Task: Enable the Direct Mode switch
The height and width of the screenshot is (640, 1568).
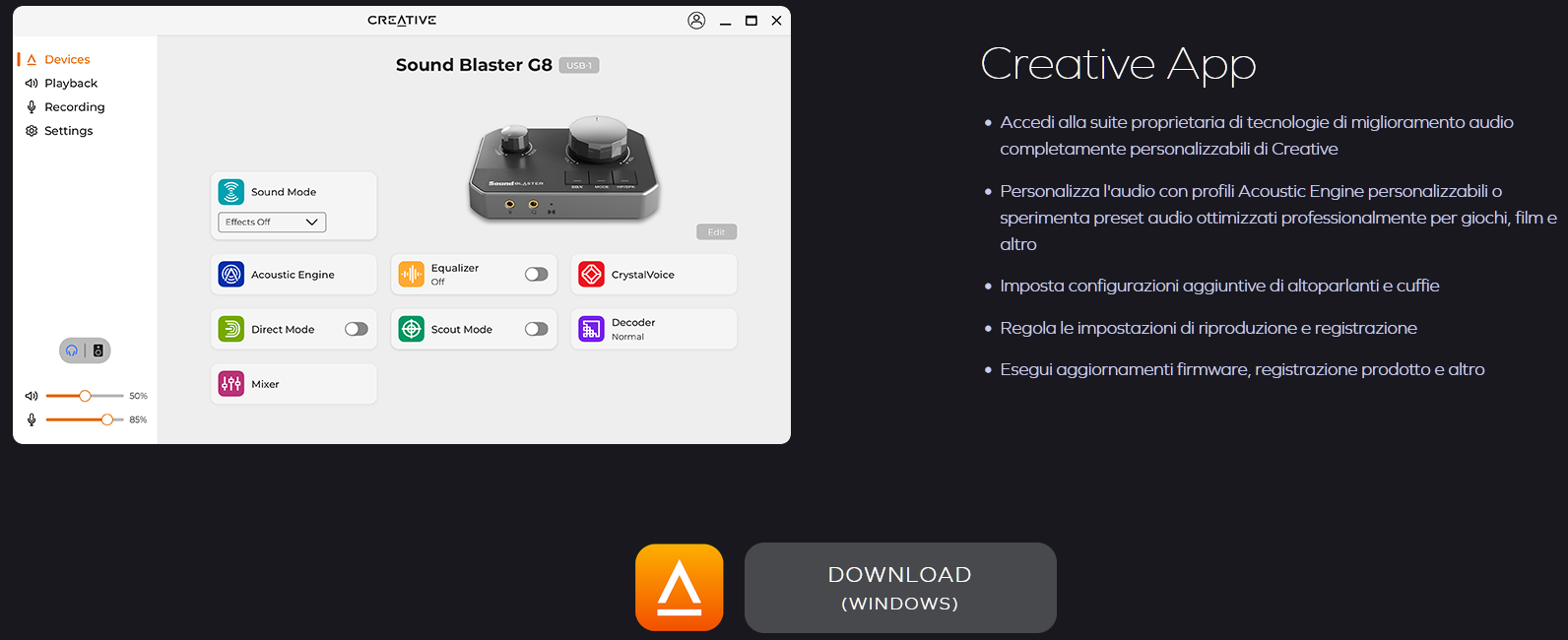Action: pyautogui.click(x=357, y=329)
